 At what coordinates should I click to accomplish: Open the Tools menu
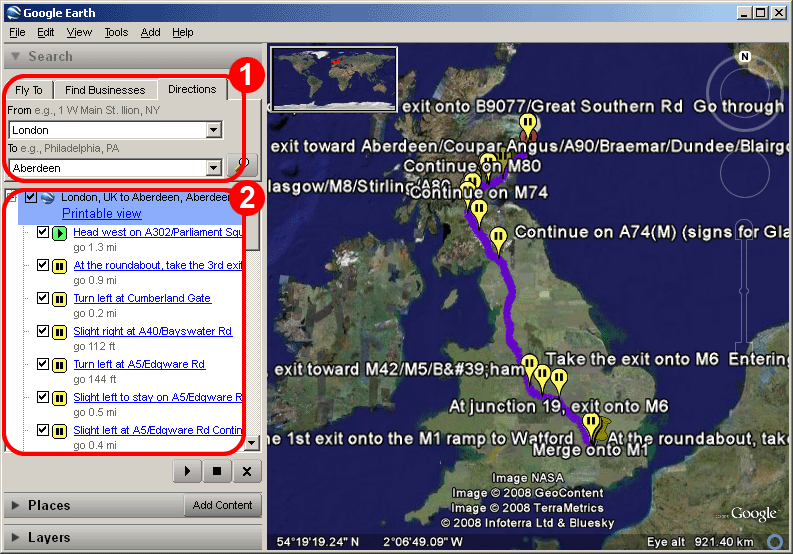point(116,32)
